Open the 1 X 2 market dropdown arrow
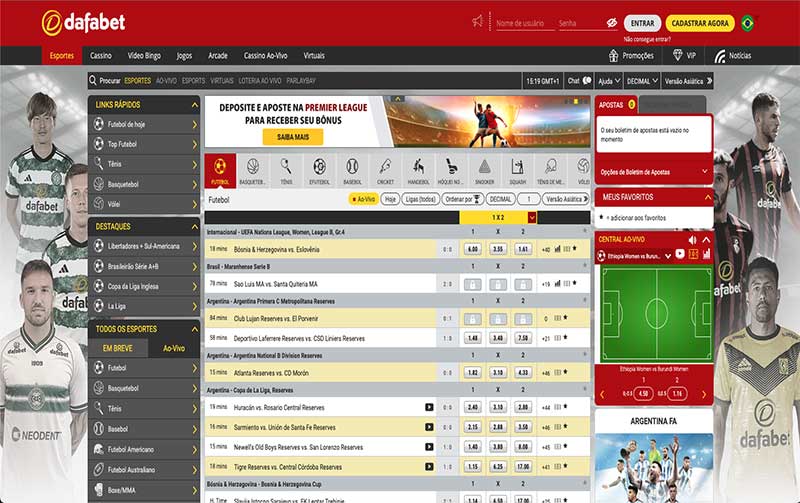Viewport: 800px width, 503px height. click(x=532, y=217)
